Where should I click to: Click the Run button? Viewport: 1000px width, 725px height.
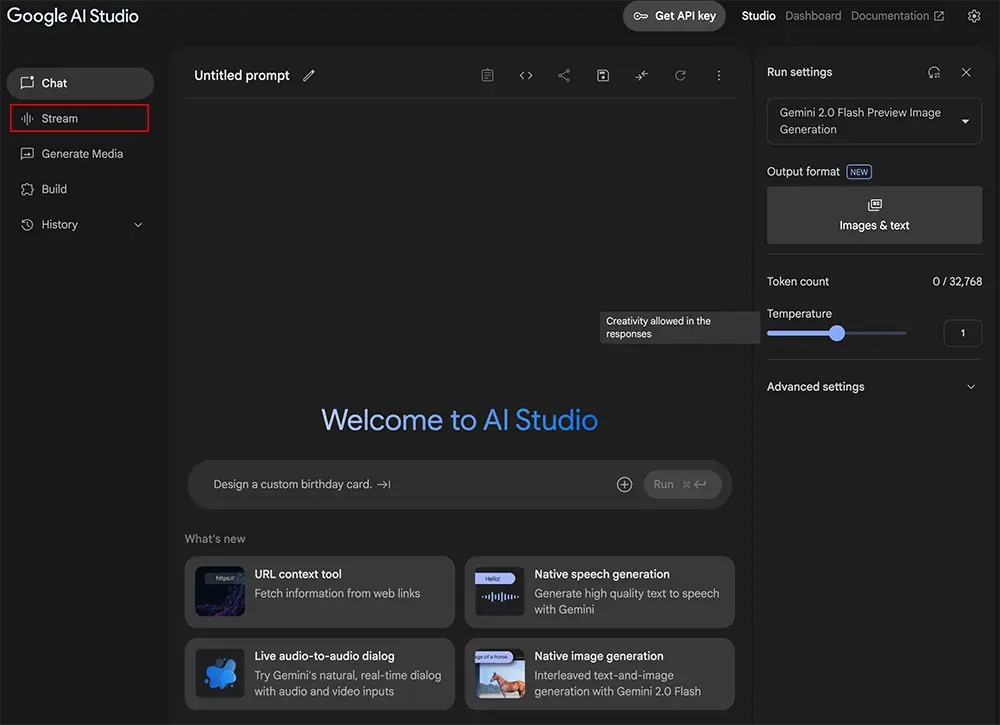tap(682, 485)
